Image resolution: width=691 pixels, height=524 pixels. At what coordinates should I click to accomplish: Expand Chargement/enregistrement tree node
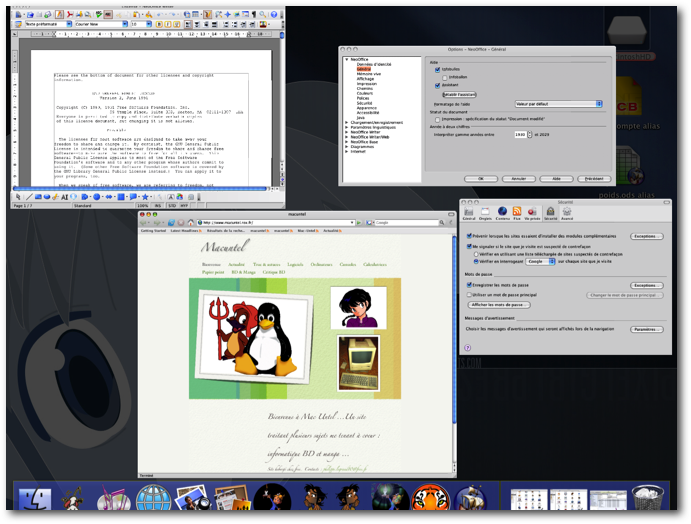pyautogui.click(x=346, y=123)
